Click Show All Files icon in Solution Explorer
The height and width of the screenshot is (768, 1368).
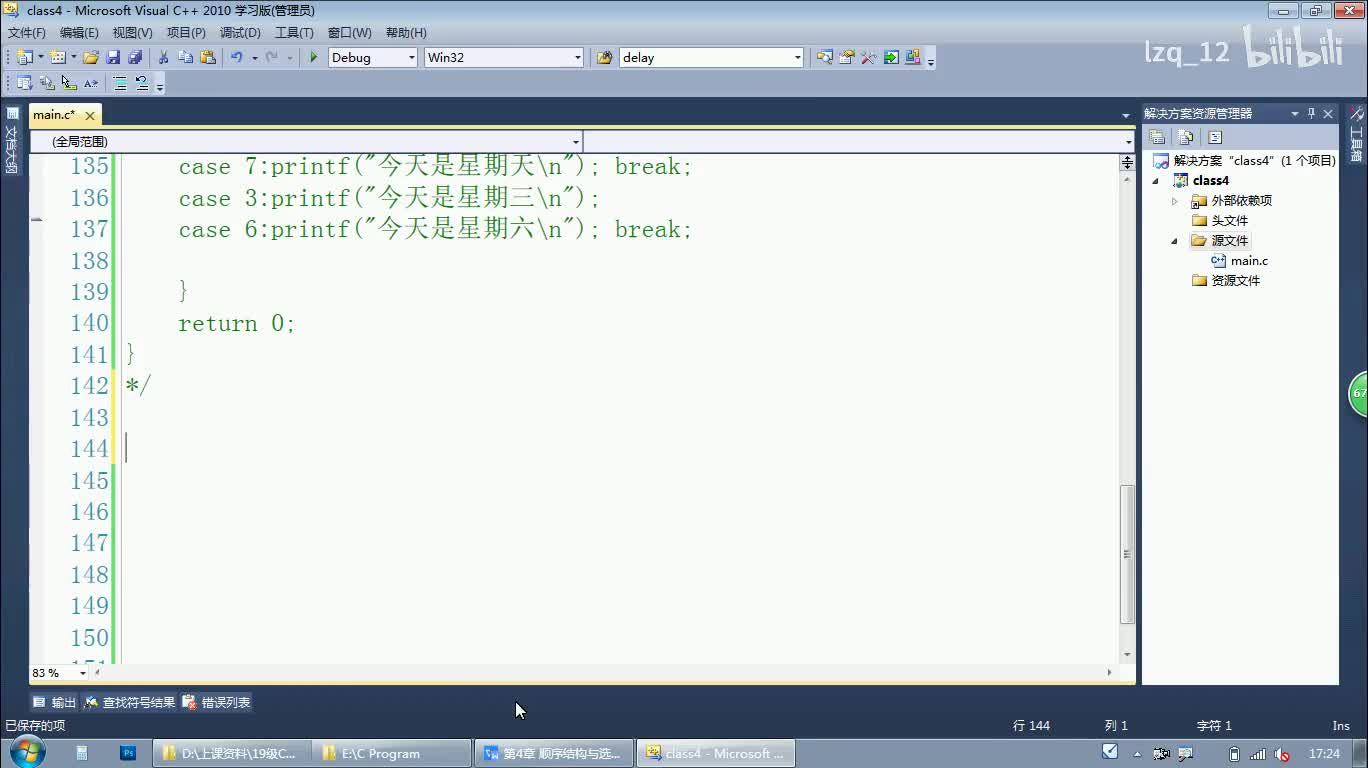point(1186,138)
